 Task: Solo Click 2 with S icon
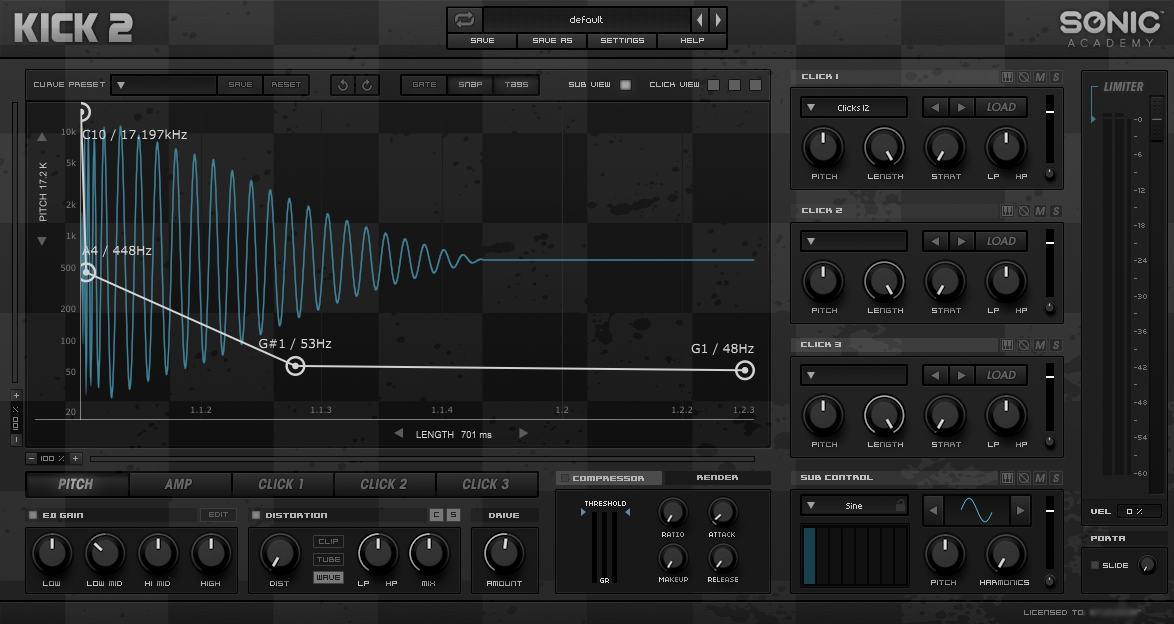(x=1056, y=211)
